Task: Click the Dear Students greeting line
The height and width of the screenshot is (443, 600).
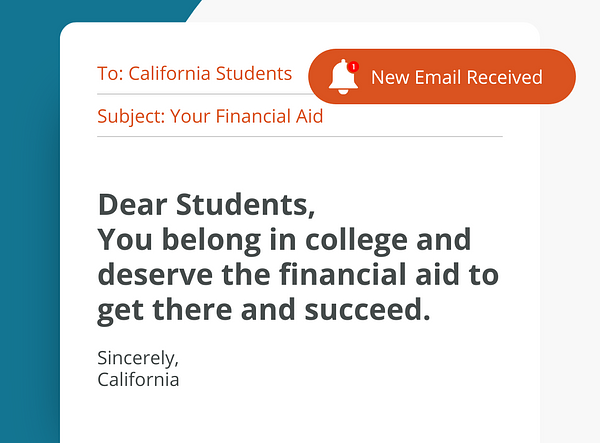Action: coord(207,205)
